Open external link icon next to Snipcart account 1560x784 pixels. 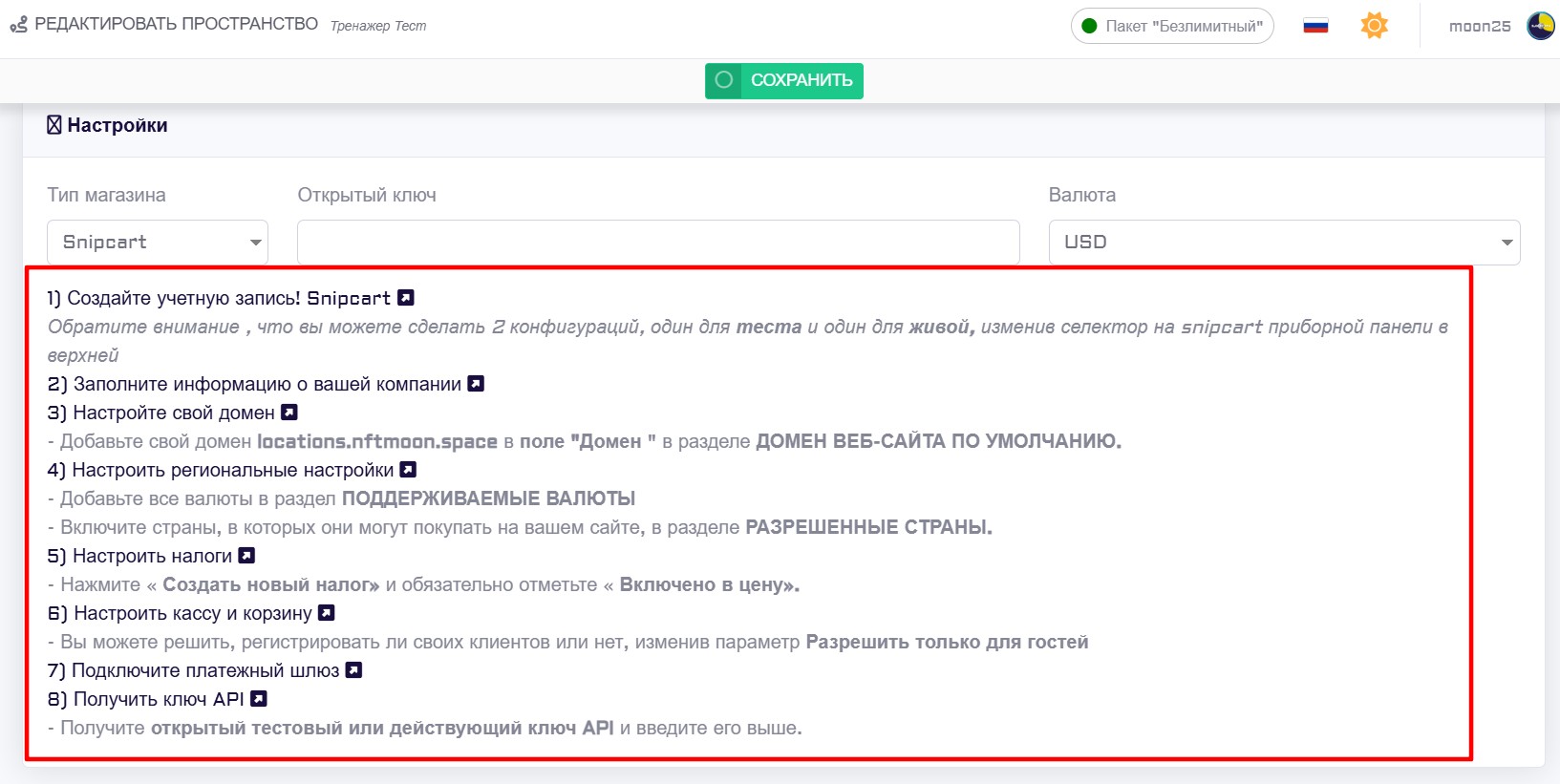[406, 298]
